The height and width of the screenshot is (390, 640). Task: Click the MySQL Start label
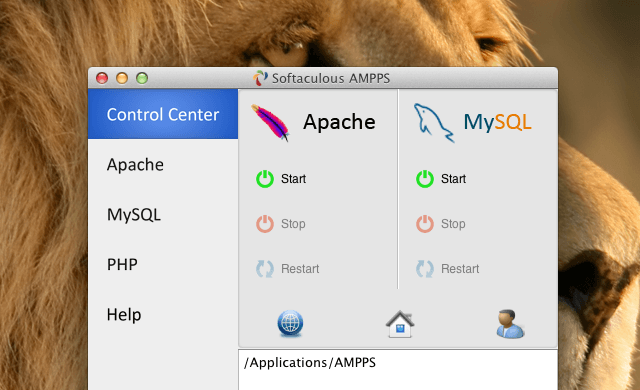coord(453,179)
